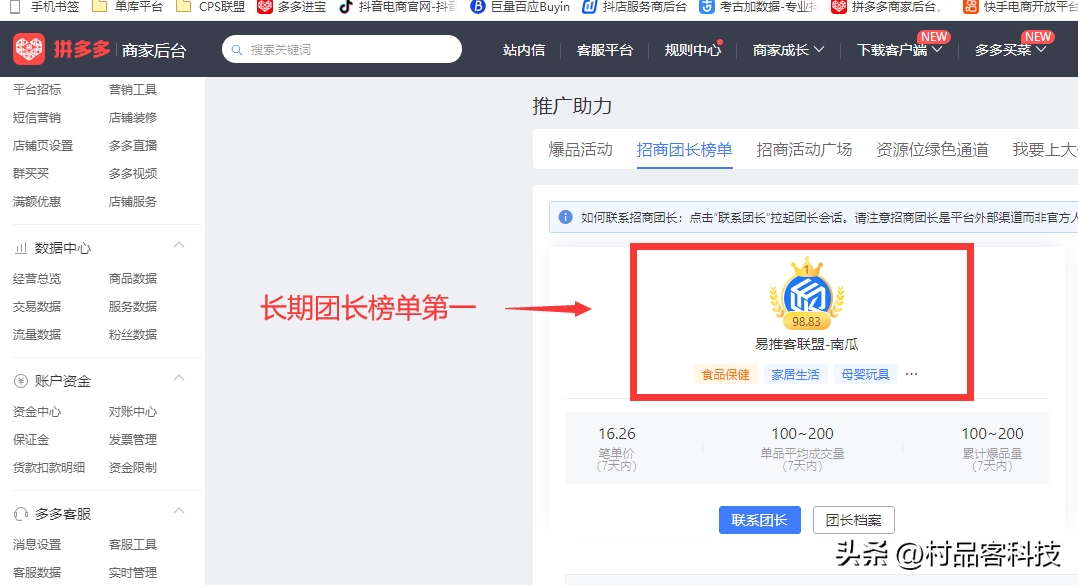The height and width of the screenshot is (585, 1078).
Task: Click the 快手电商开放平台 bookmark icon
Action: (971, 8)
